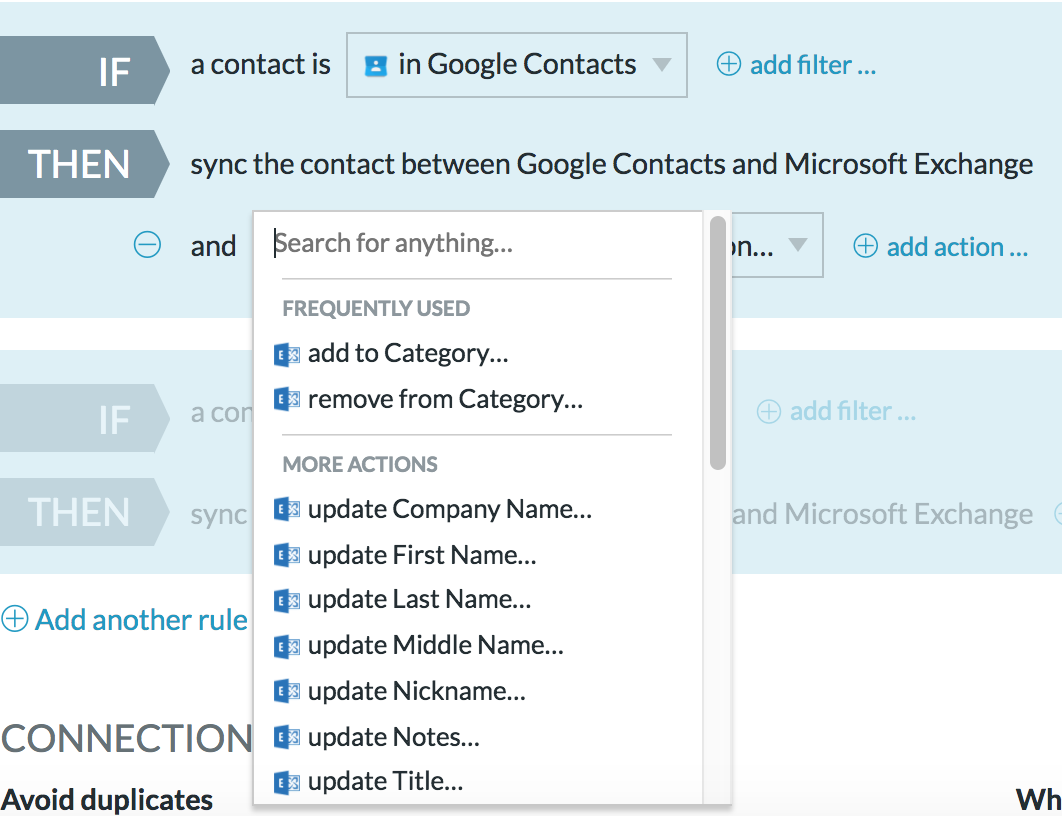1062x816 pixels.
Task: Open the 'in Google Contacts' dropdown
Action: 517,65
